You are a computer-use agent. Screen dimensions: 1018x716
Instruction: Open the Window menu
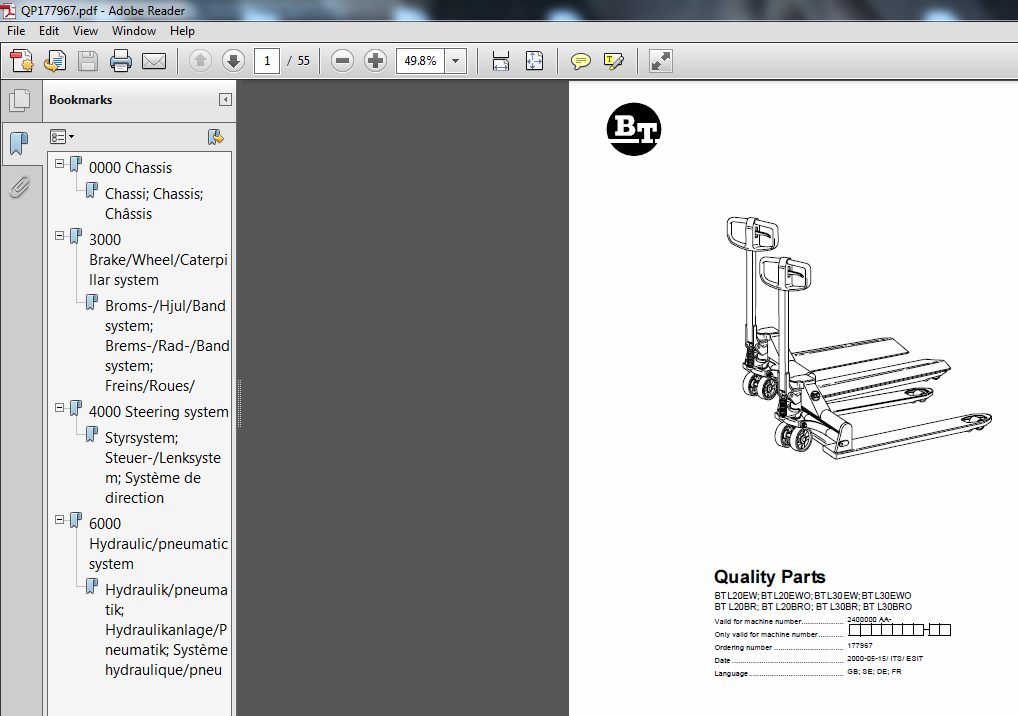click(134, 31)
